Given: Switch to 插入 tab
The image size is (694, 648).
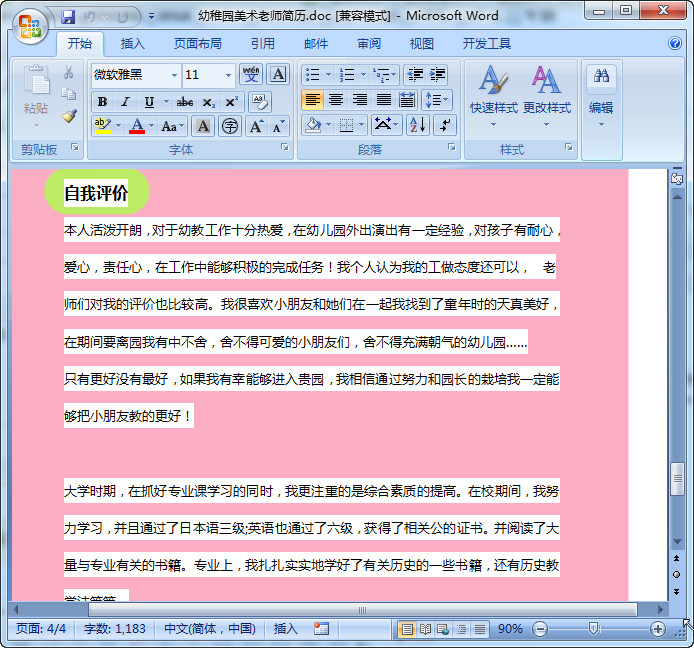Looking at the screenshot, I should pos(132,43).
